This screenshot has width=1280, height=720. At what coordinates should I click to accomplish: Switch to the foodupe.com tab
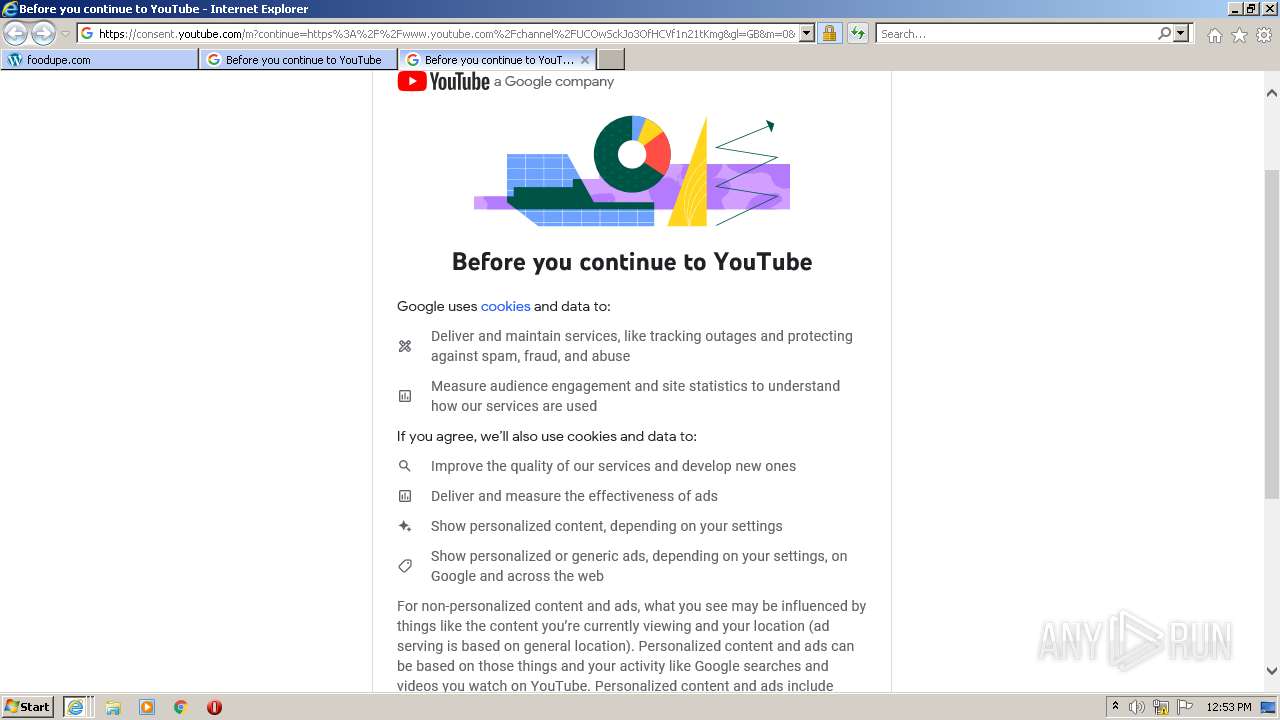tap(99, 60)
